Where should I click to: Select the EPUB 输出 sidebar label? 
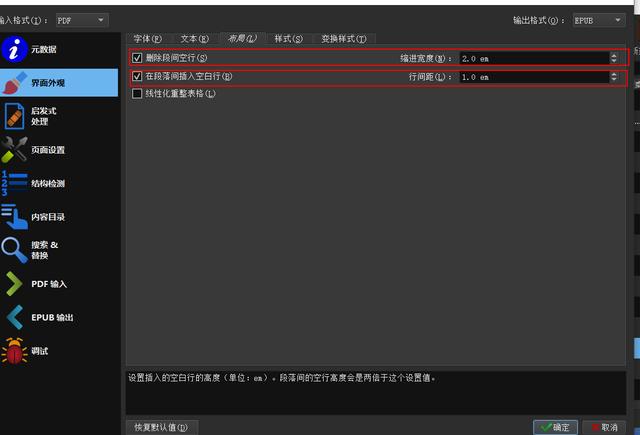[x=52, y=317]
